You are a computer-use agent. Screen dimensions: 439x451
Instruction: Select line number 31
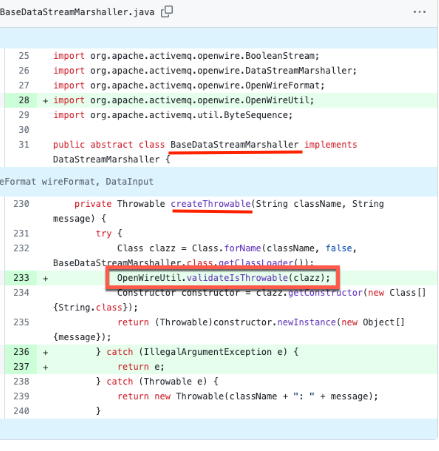click(24, 145)
